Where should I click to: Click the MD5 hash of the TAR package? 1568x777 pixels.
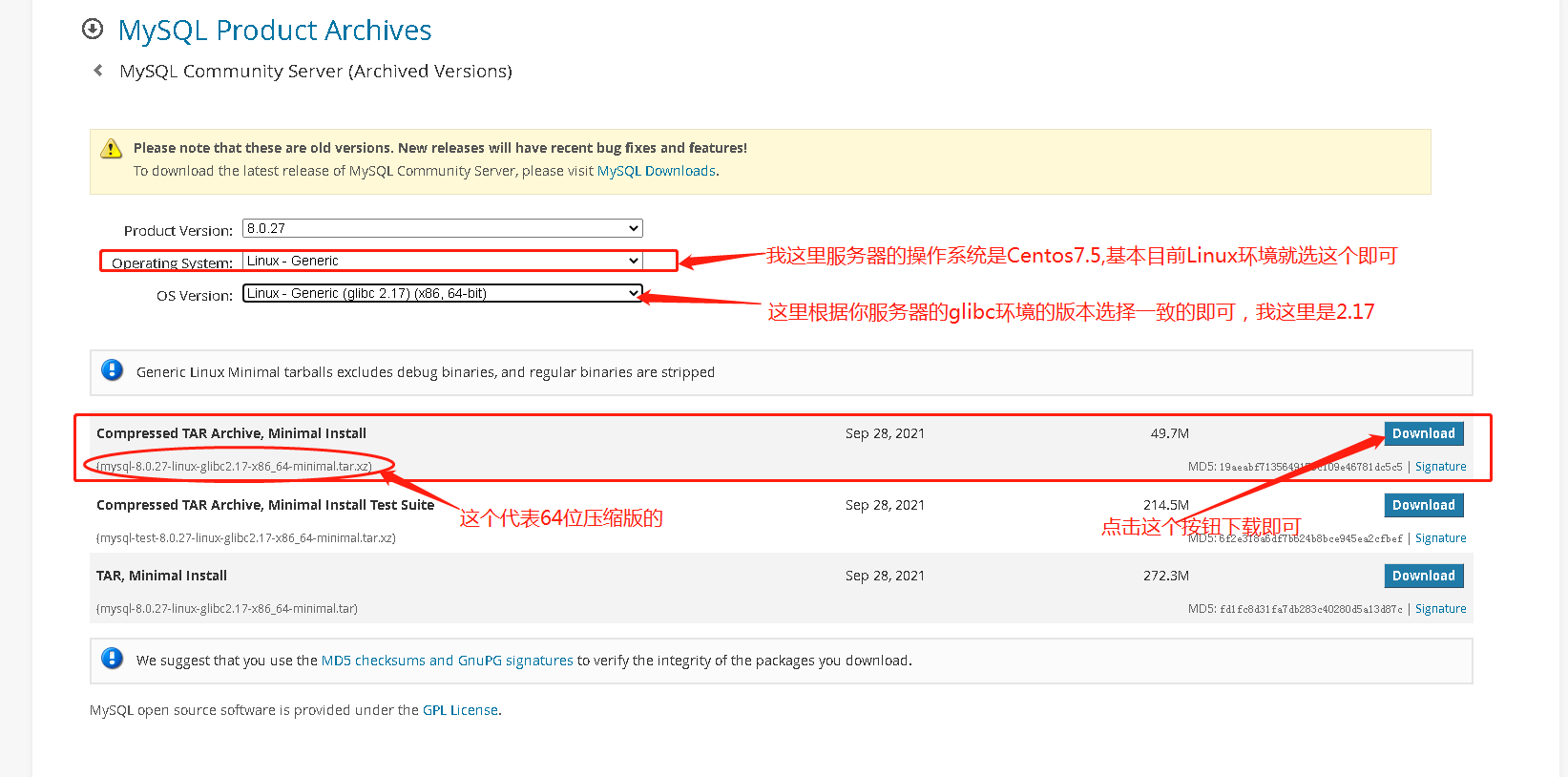[x=1310, y=609]
